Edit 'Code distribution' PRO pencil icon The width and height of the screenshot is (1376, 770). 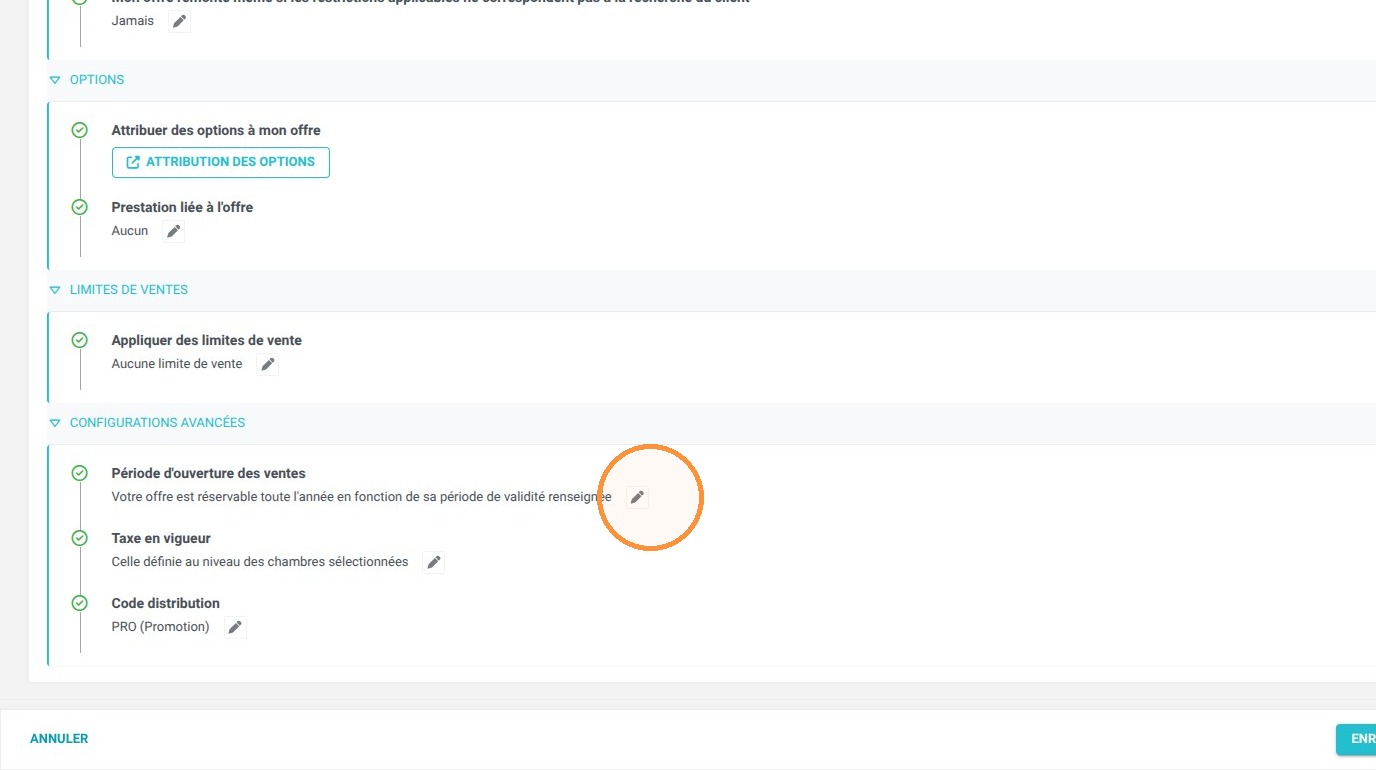pyautogui.click(x=235, y=627)
